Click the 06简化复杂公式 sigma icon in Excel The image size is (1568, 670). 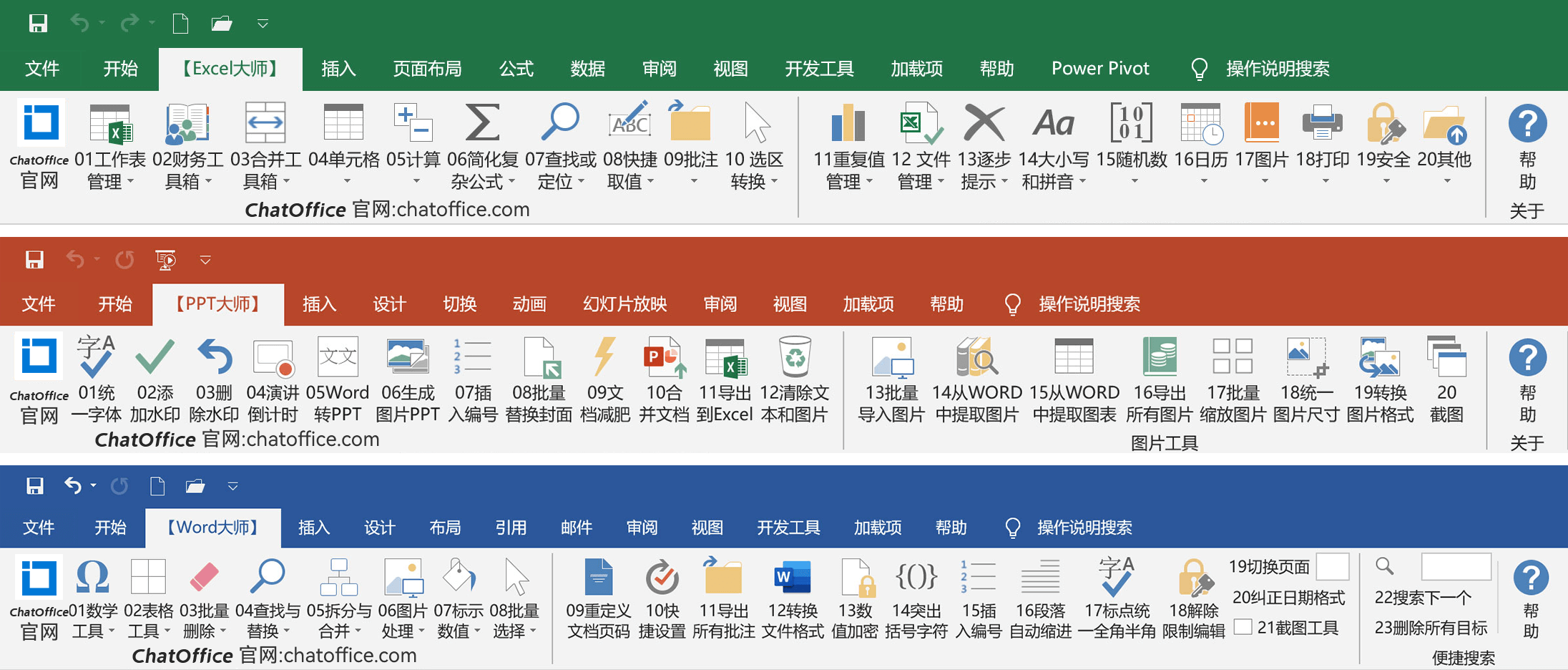pyautogui.click(x=483, y=122)
